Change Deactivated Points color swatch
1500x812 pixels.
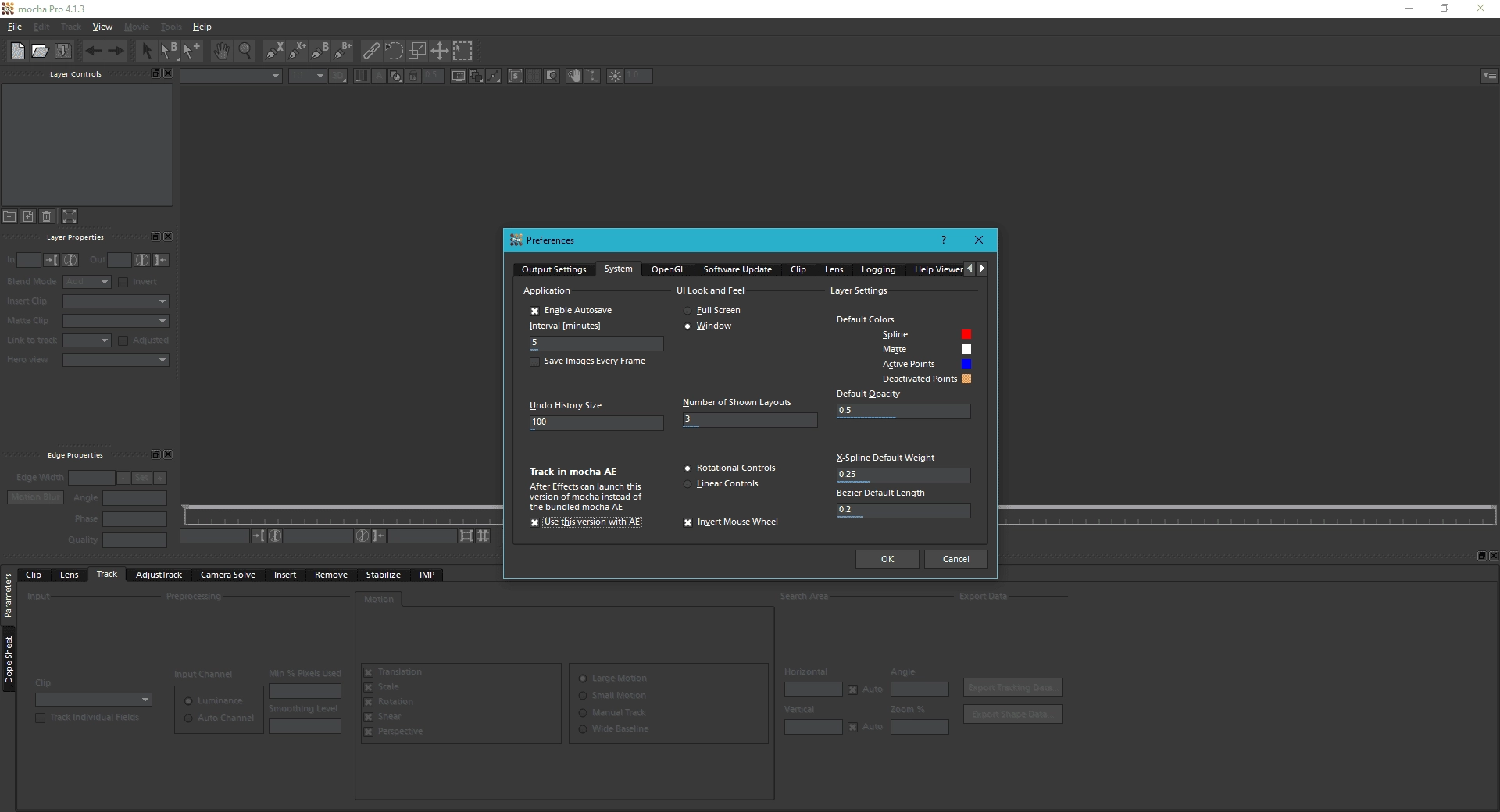[x=966, y=379]
